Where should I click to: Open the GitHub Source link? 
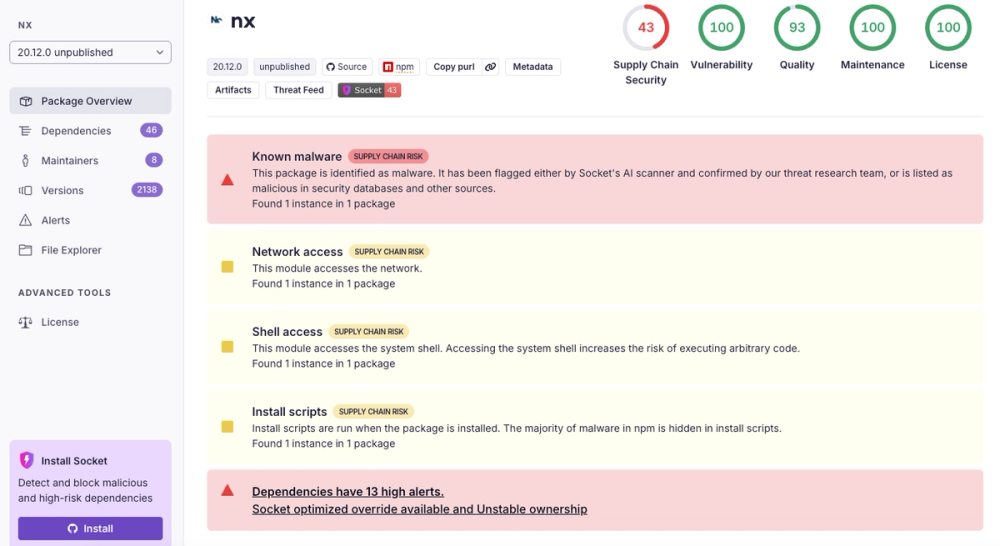click(x=346, y=66)
